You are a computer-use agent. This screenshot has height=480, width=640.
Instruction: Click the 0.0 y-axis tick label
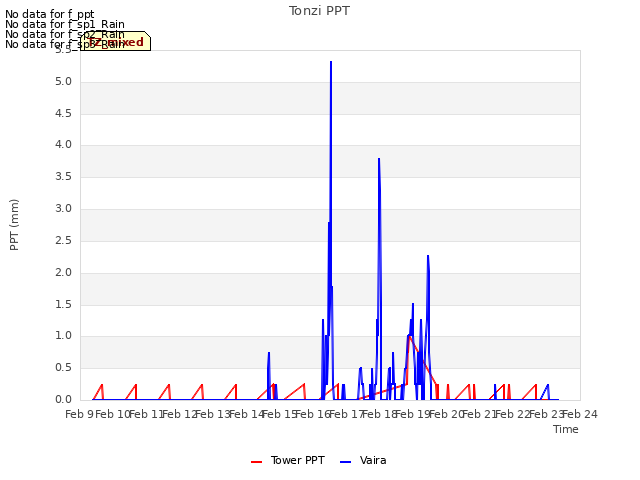63,400
